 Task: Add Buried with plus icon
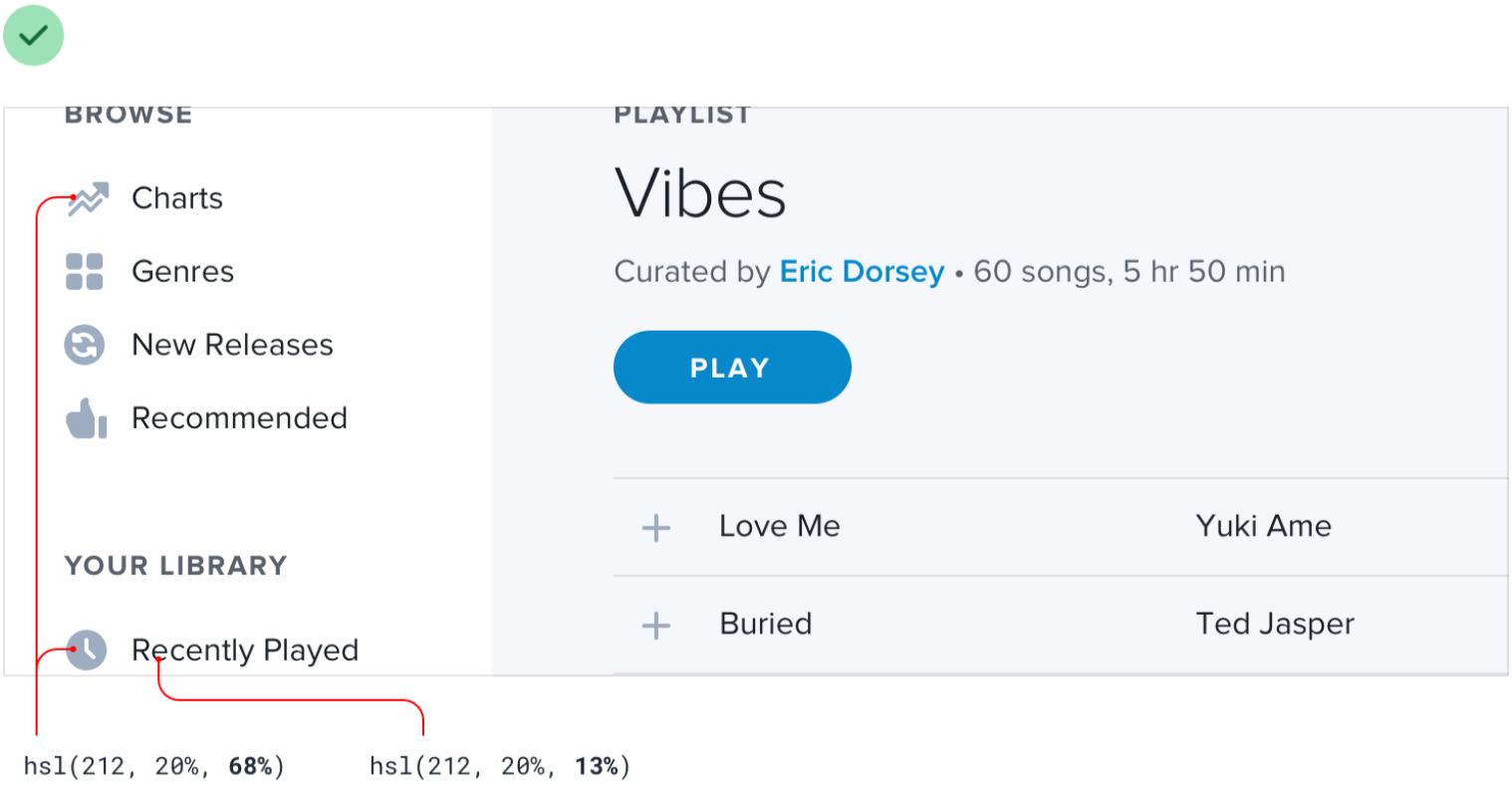coord(655,626)
